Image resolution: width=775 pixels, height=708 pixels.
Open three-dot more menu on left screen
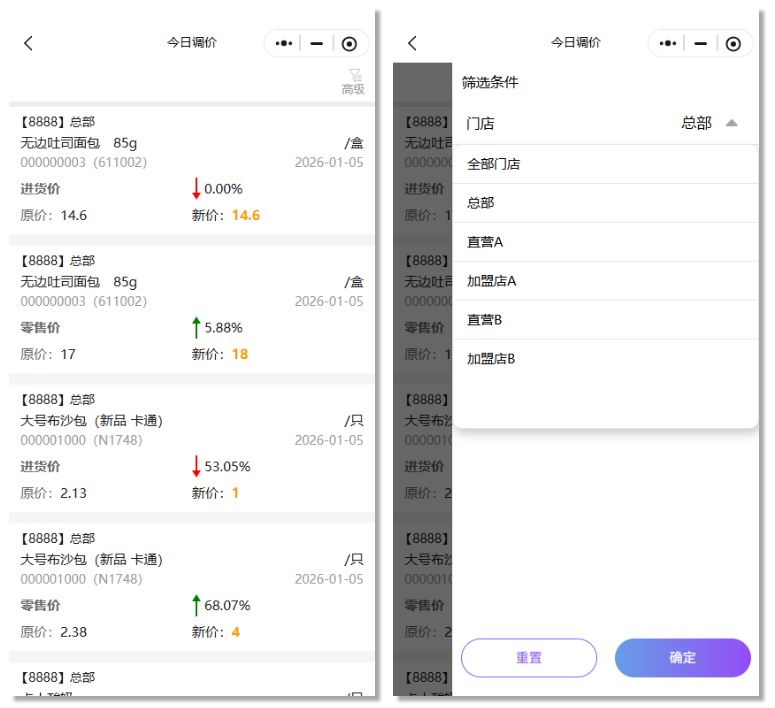pos(284,43)
